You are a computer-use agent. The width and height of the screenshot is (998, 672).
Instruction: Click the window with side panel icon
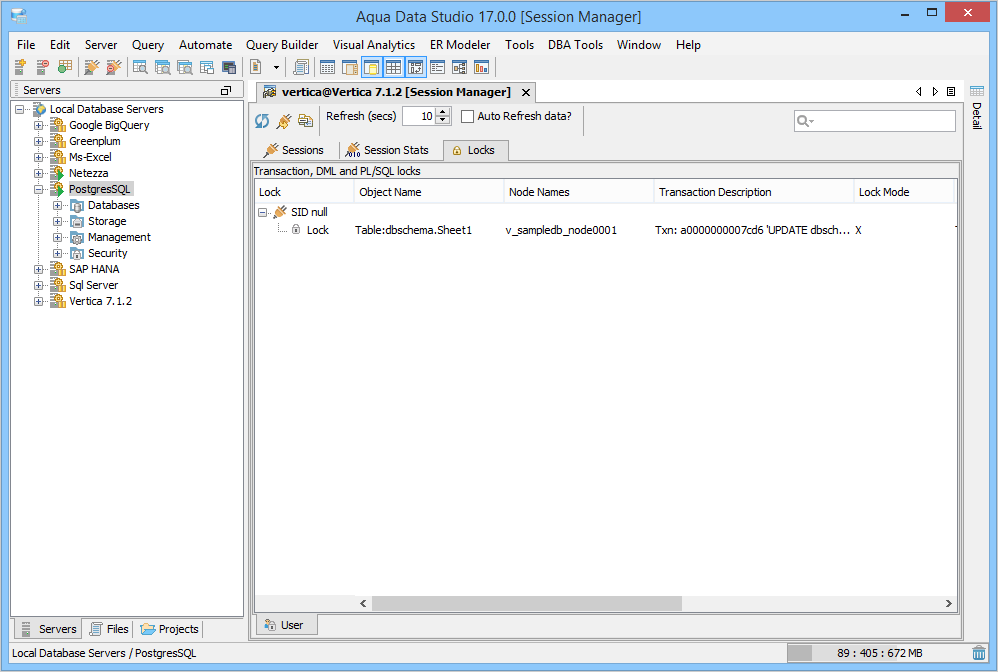pyautogui.click(x=349, y=67)
